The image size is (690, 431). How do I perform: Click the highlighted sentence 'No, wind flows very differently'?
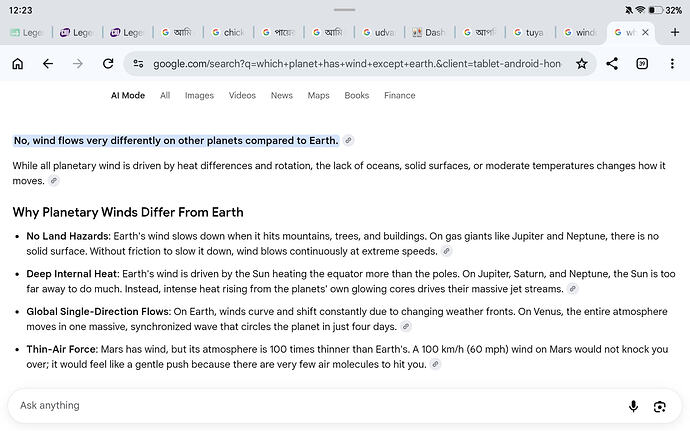point(176,140)
